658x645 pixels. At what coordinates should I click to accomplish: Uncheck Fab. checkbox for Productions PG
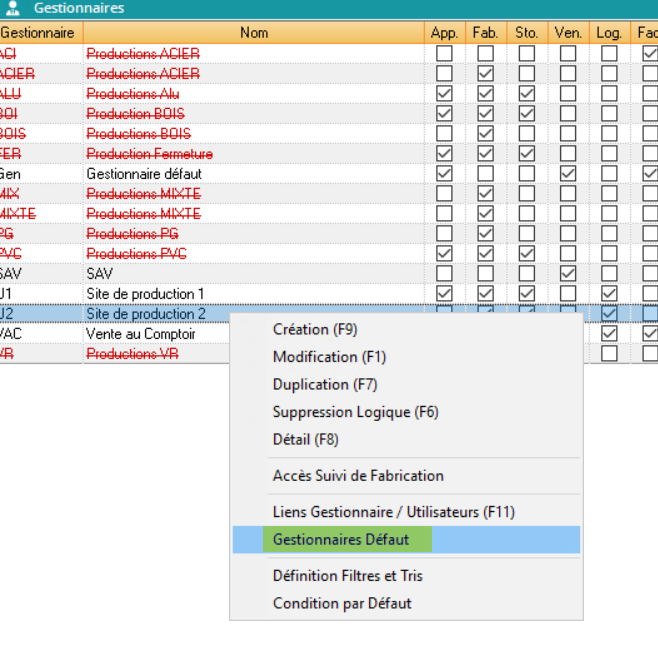coord(486,234)
